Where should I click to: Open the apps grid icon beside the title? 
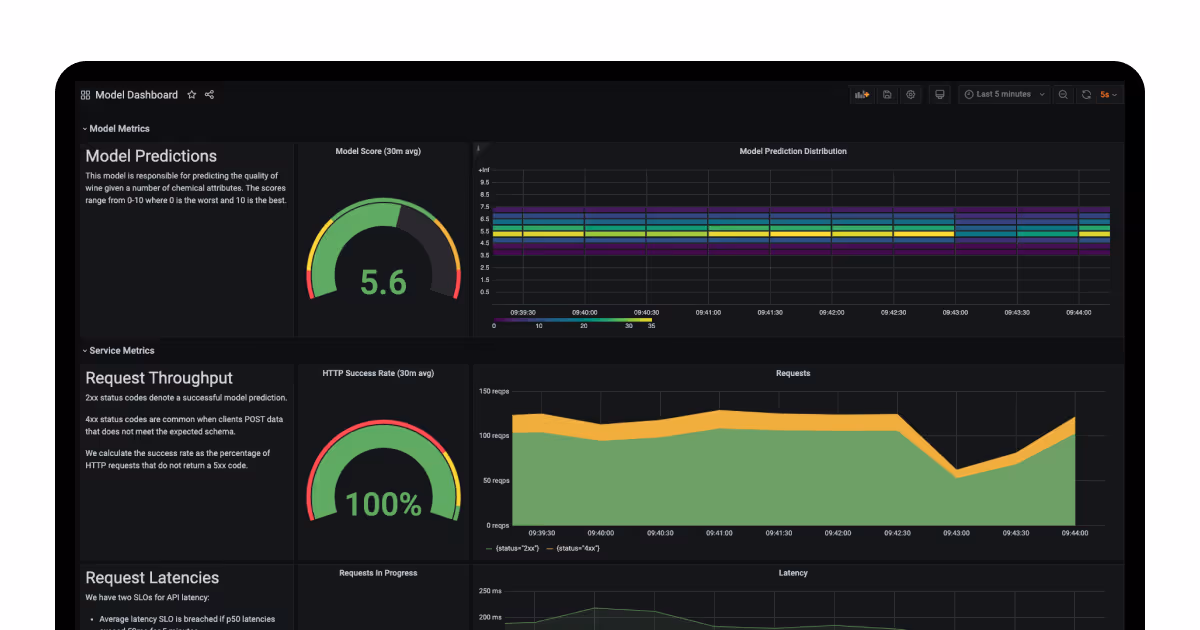(x=84, y=94)
